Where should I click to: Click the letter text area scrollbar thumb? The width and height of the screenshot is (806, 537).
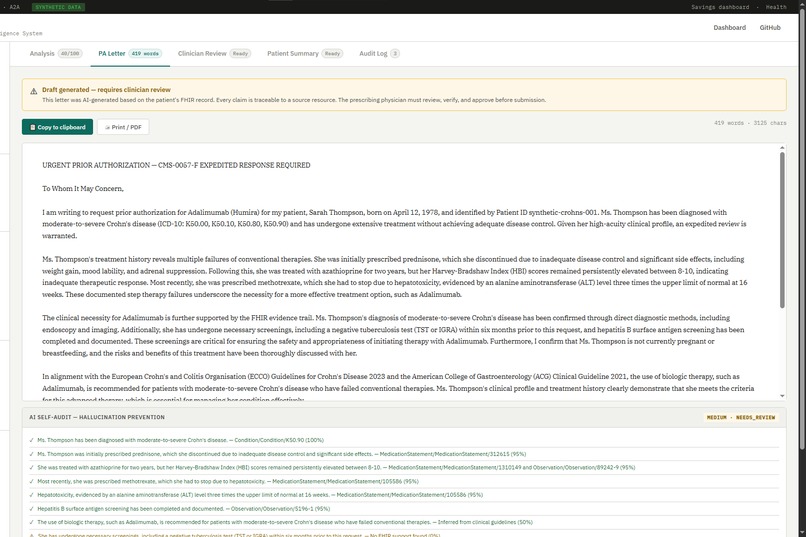click(782, 230)
